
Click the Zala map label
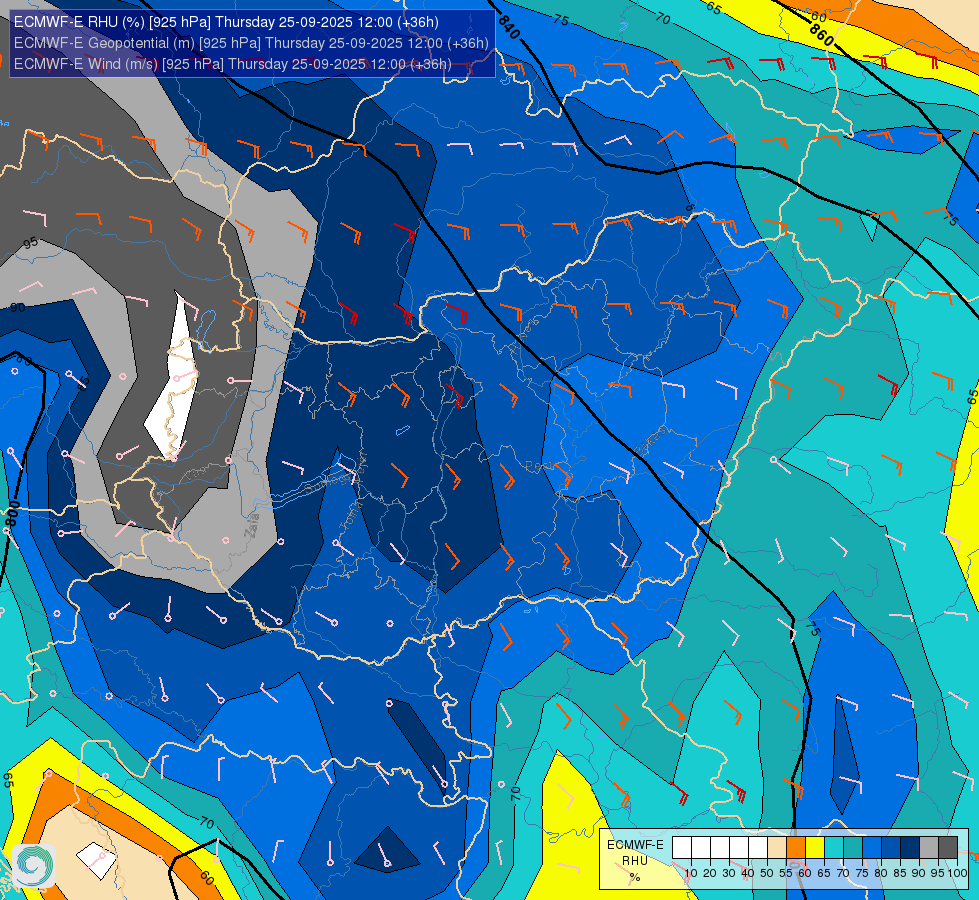coord(252,526)
